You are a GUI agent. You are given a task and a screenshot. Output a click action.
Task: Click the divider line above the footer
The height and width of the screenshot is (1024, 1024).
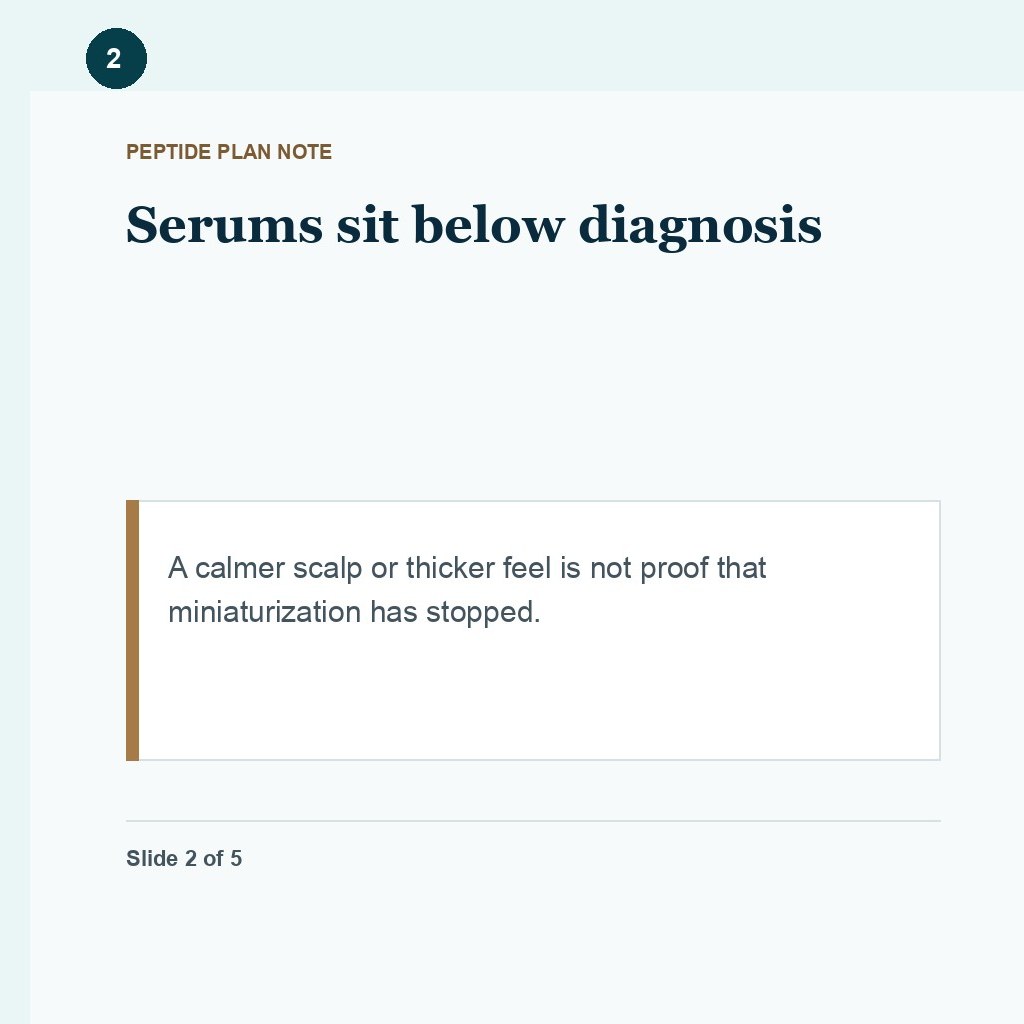point(533,821)
